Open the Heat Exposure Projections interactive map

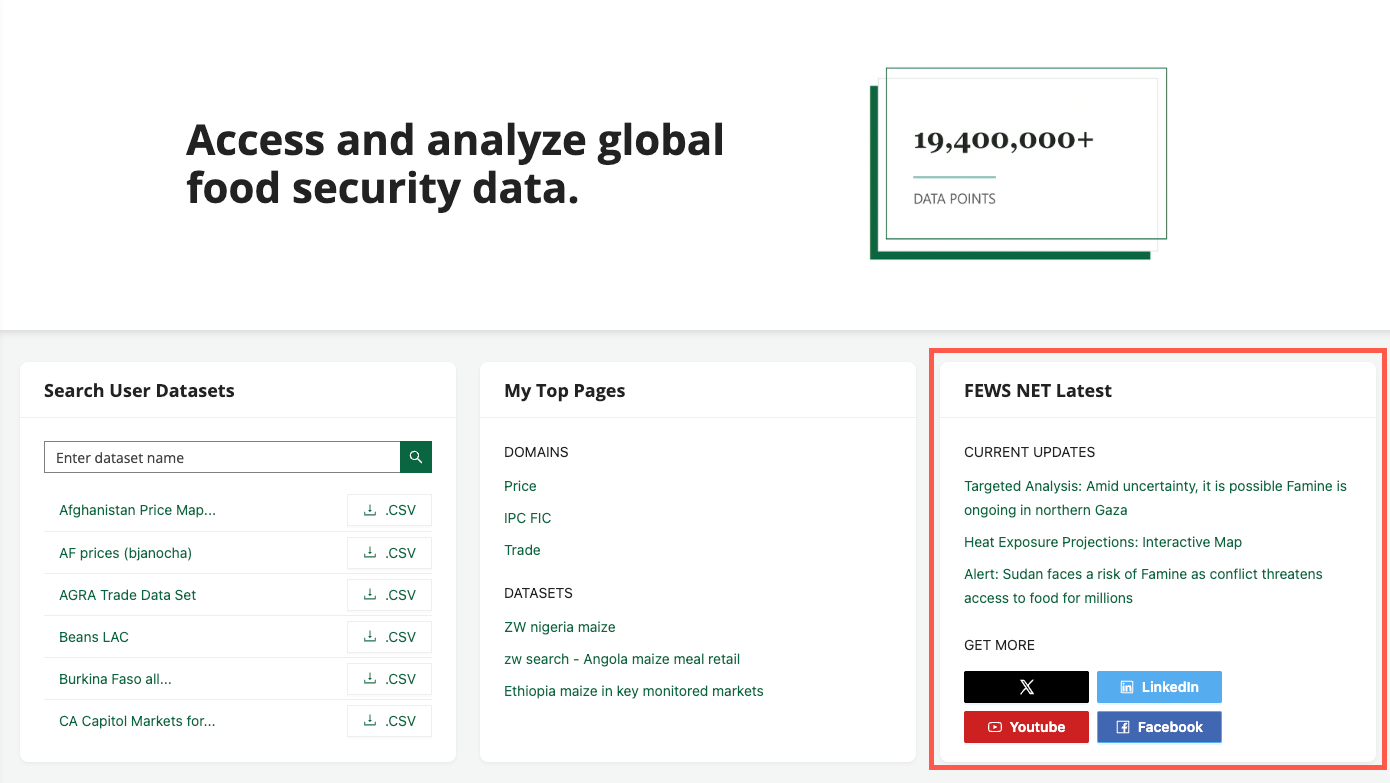tap(1103, 542)
